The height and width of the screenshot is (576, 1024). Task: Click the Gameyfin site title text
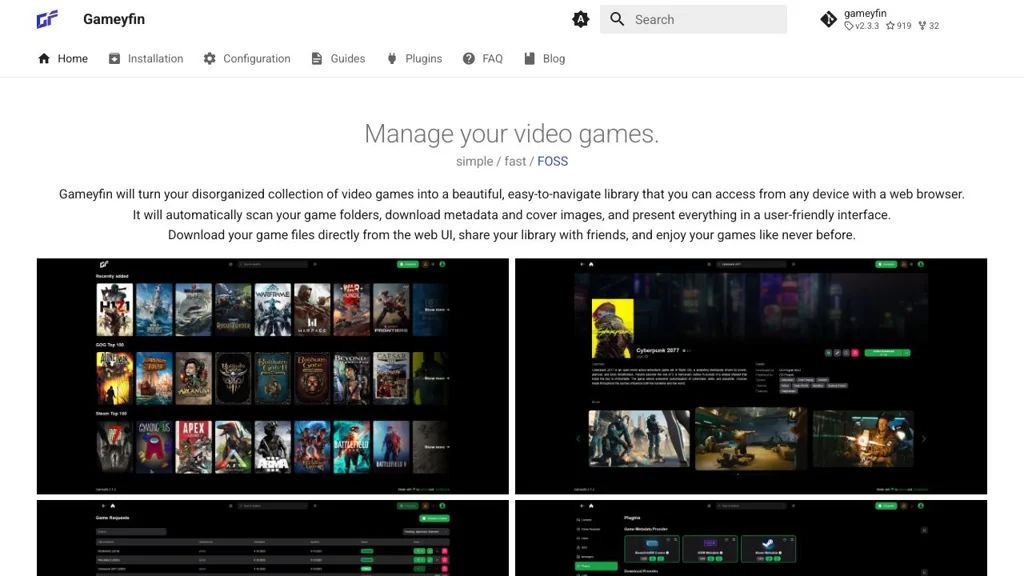[x=114, y=19]
